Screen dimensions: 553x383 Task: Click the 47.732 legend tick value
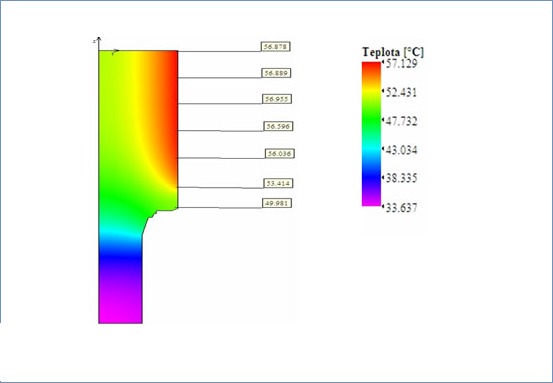(401, 121)
